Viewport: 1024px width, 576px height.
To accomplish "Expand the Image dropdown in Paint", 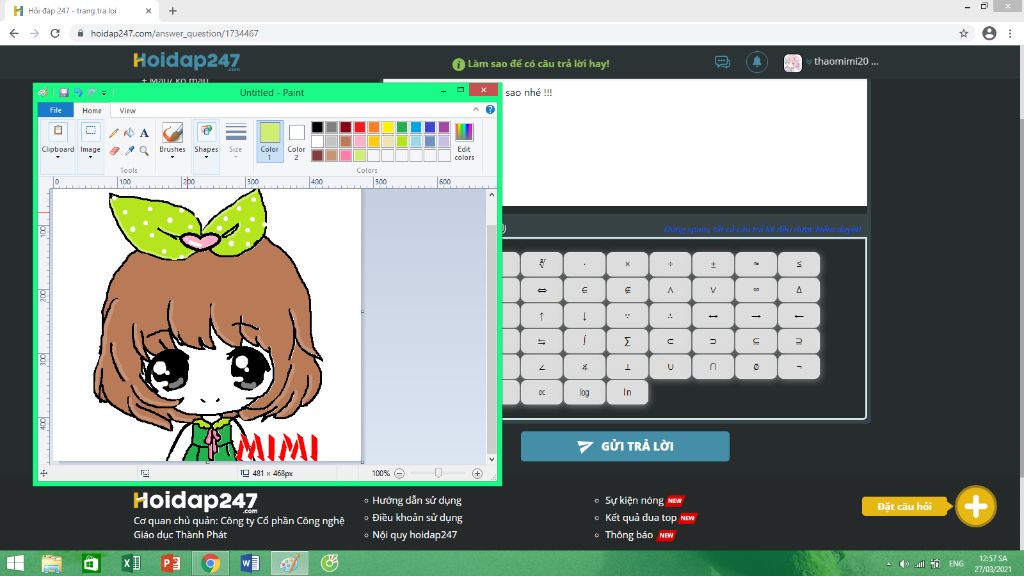I will (x=90, y=157).
